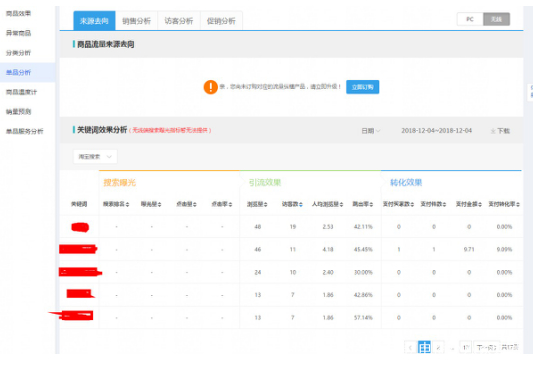Sort by 曝光量 column arrows

click(159, 204)
